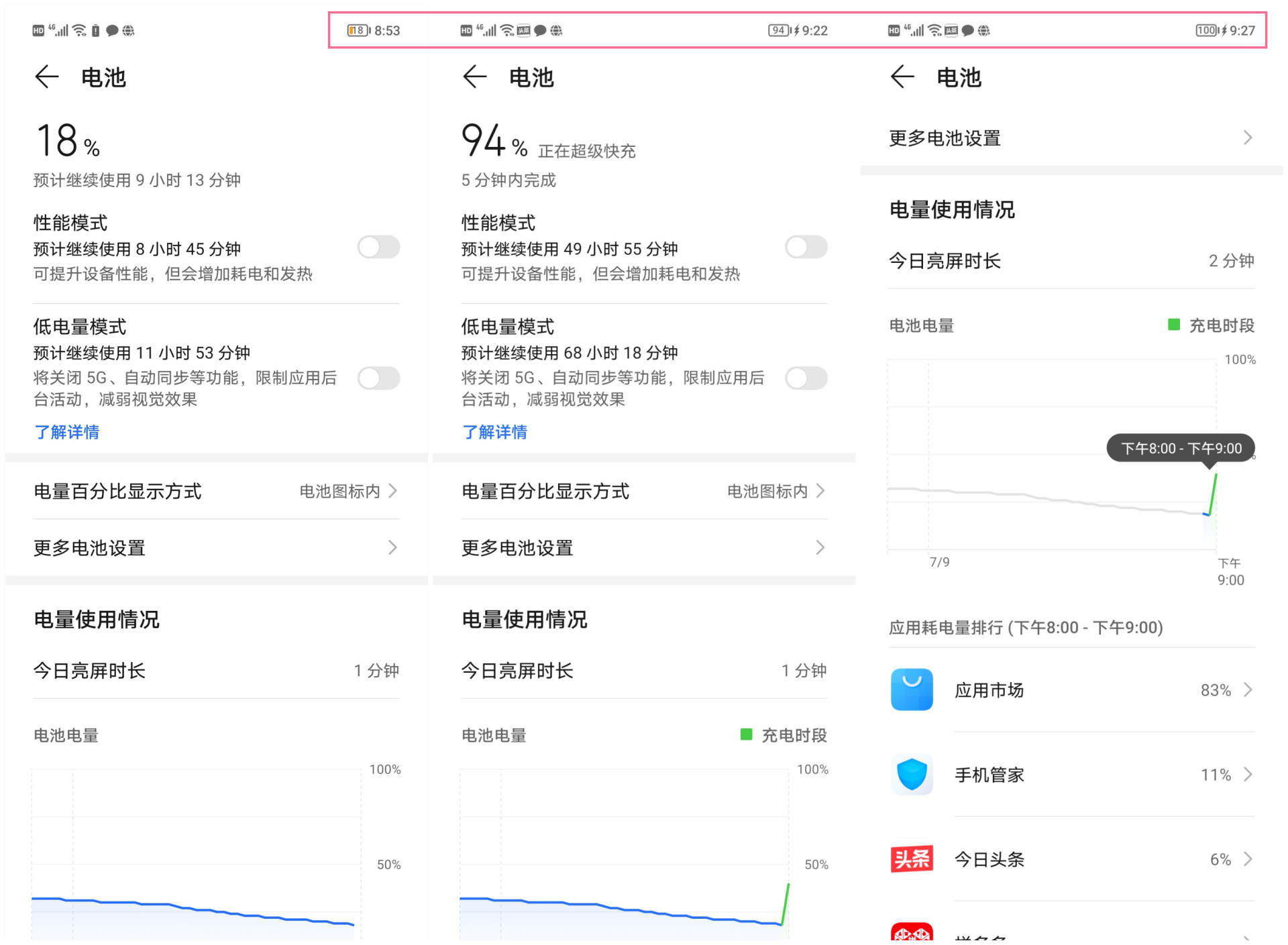The width and height of the screenshot is (1288, 945).
Task: Toggle 低电量模式 switch on 18% screen
Action: (x=378, y=378)
